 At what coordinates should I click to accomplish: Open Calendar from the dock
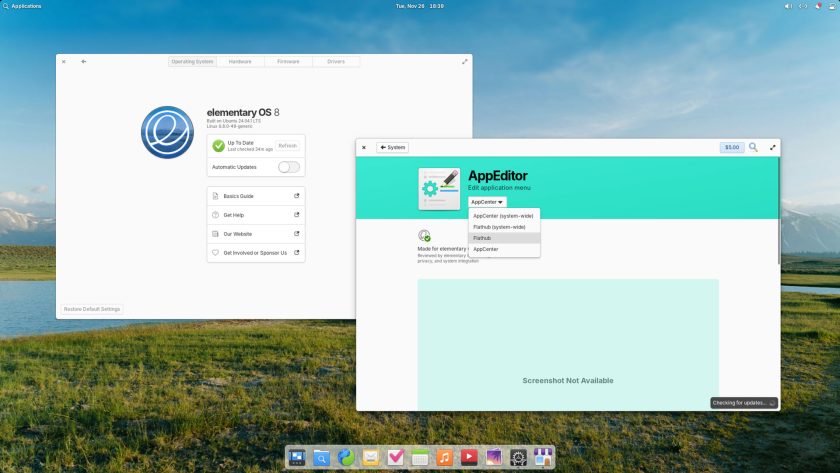pyautogui.click(x=420, y=457)
